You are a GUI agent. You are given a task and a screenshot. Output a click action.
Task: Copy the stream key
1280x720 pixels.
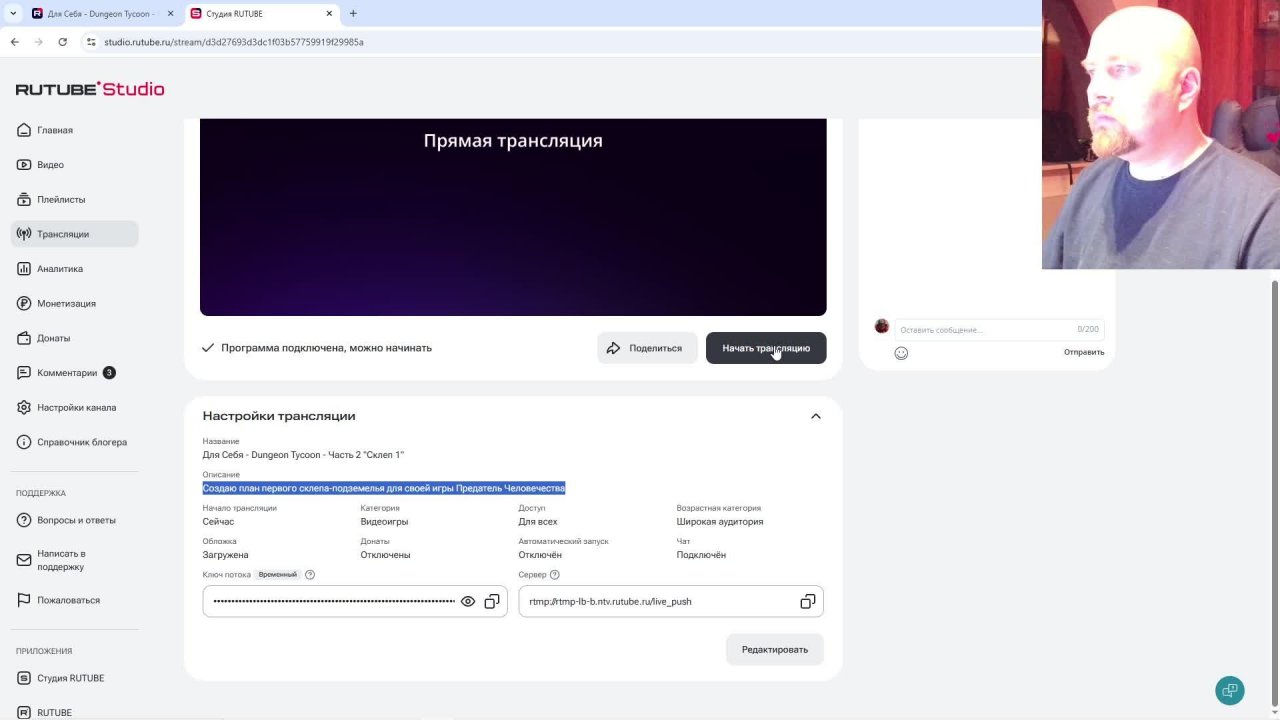click(x=492, y=602)
